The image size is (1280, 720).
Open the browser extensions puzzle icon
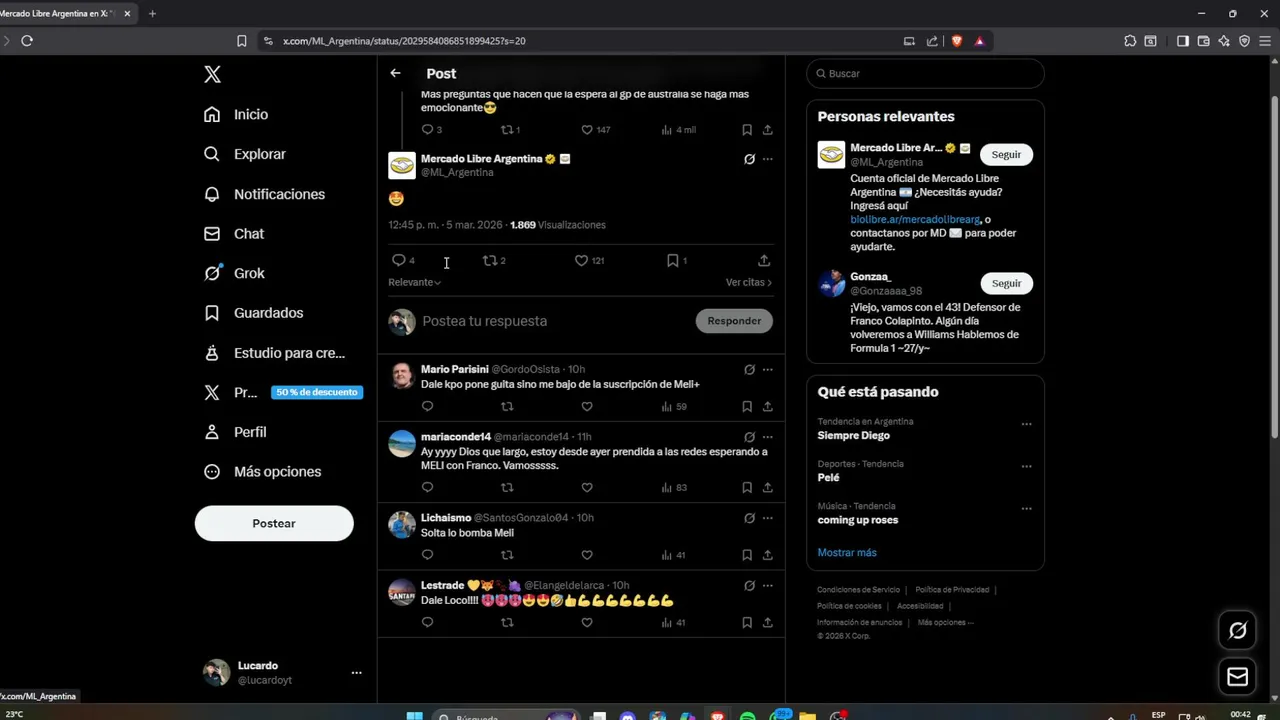click(x=1130, y=41)
